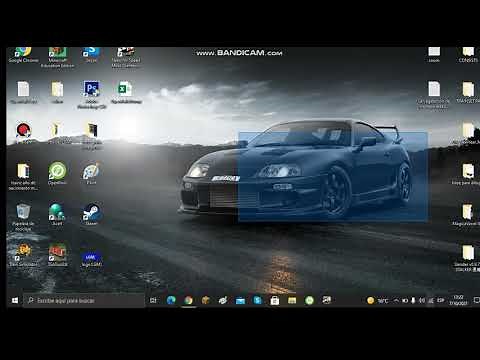This screenshot has height=360, width=480.
Task: Open the Adobe Photoshop CS shortcut
Action: [x=92, y=94]
